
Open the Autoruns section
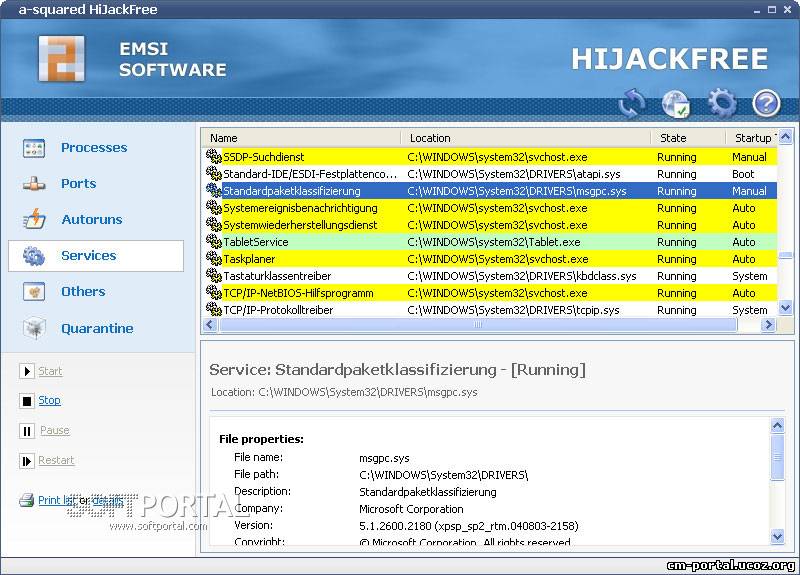coord(92,219)
